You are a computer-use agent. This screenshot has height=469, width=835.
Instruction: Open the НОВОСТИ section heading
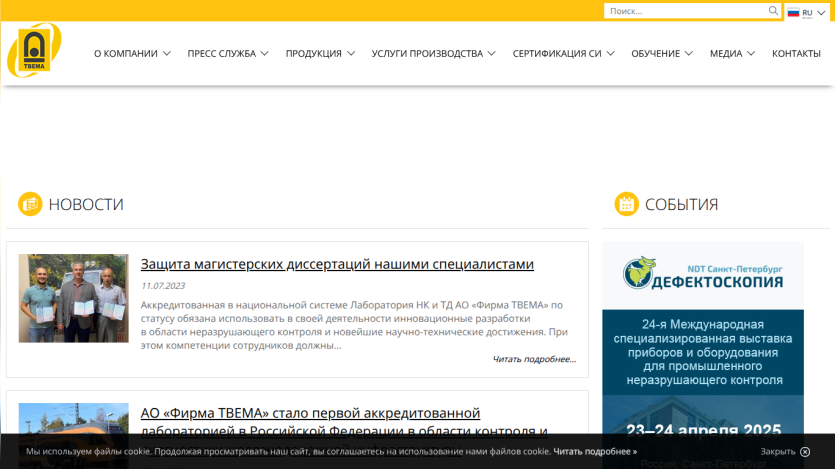pyautogui.click(x=86, y=204)
